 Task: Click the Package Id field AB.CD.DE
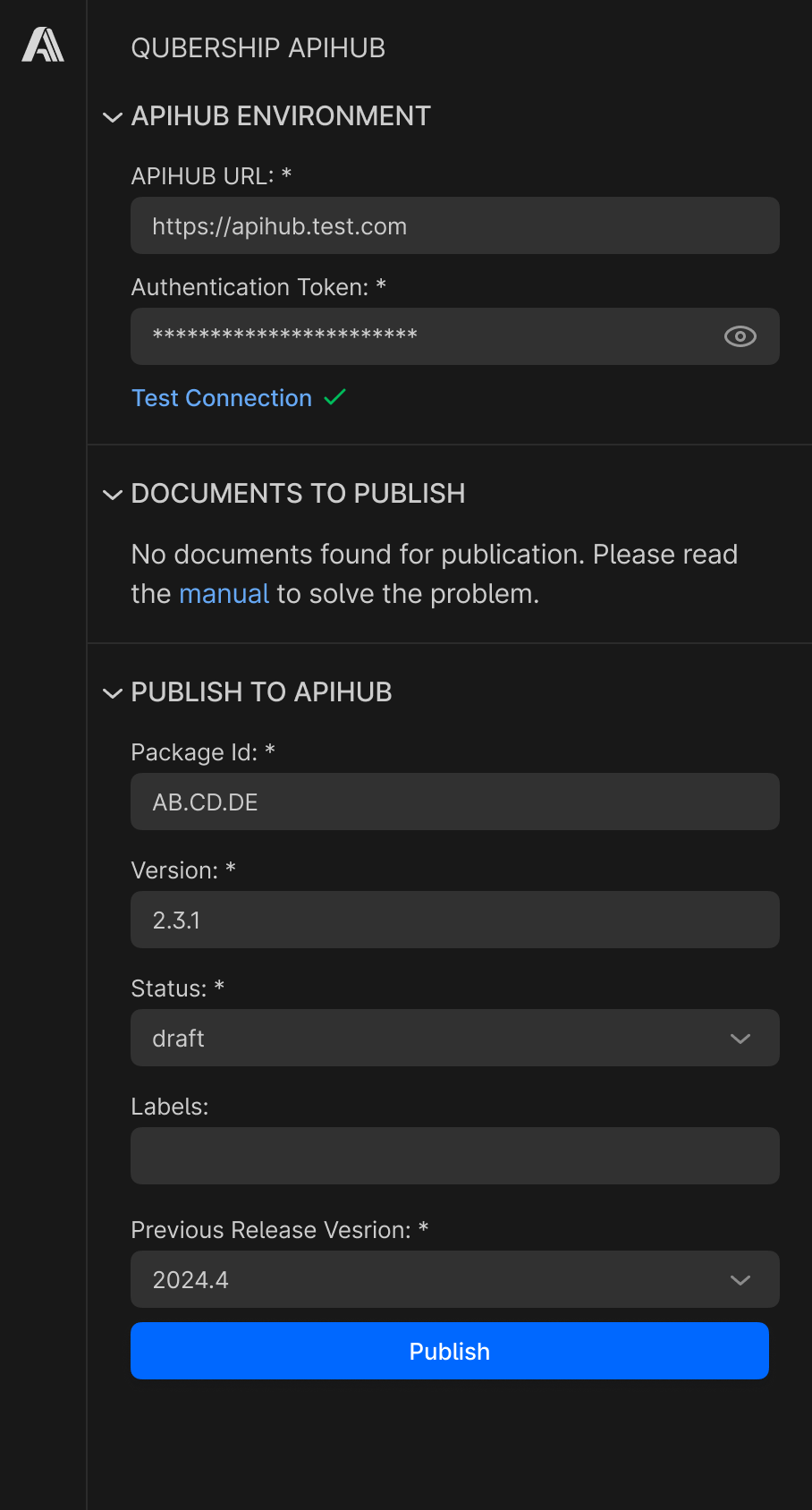coord(455,802)
